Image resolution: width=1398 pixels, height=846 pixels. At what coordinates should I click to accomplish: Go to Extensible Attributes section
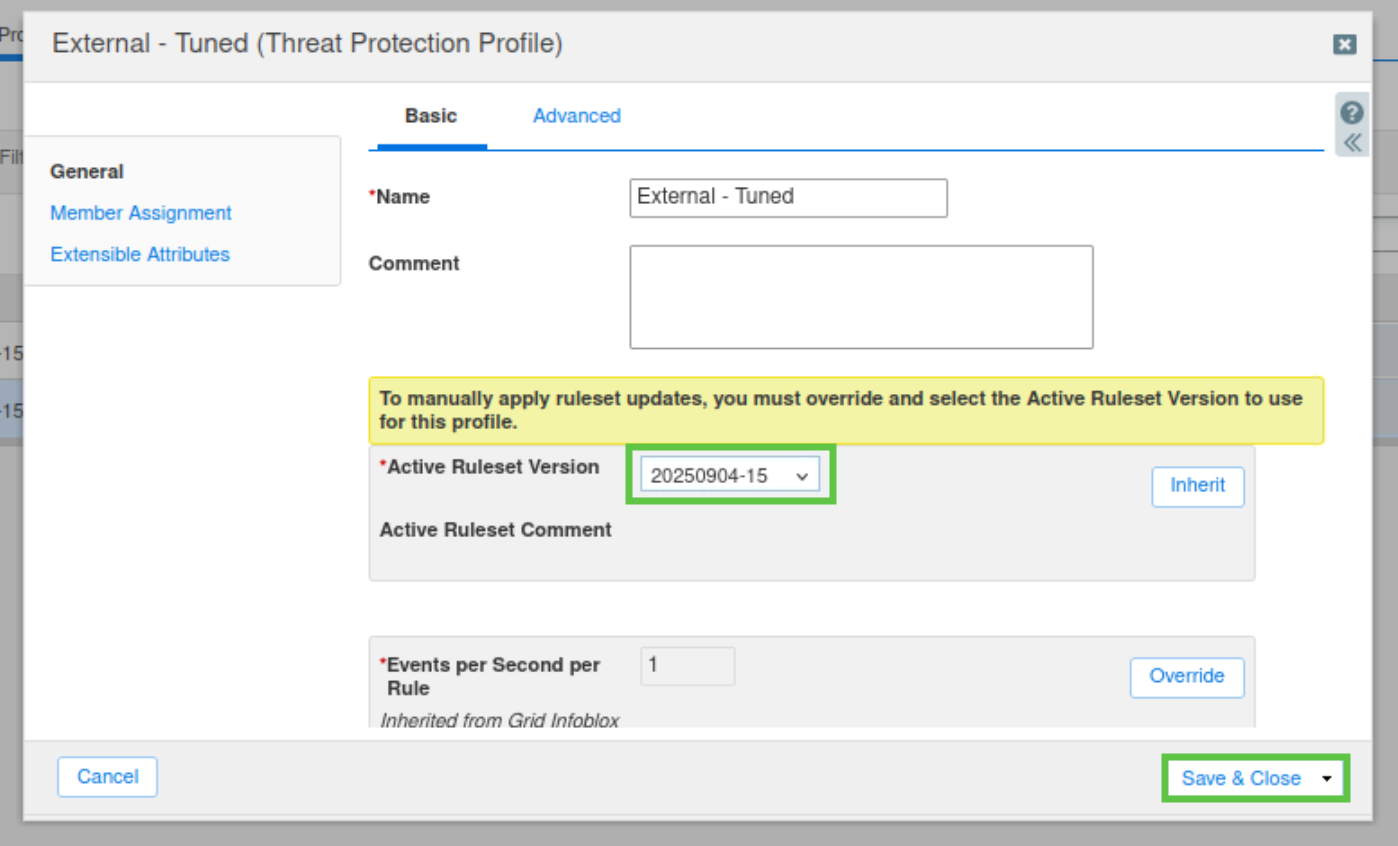point(140,254)
